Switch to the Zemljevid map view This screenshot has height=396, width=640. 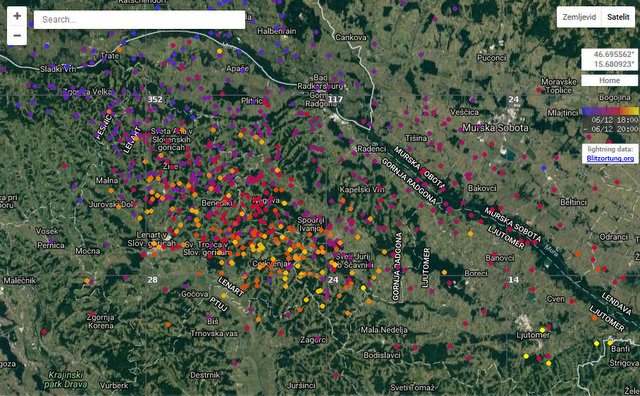579,17
